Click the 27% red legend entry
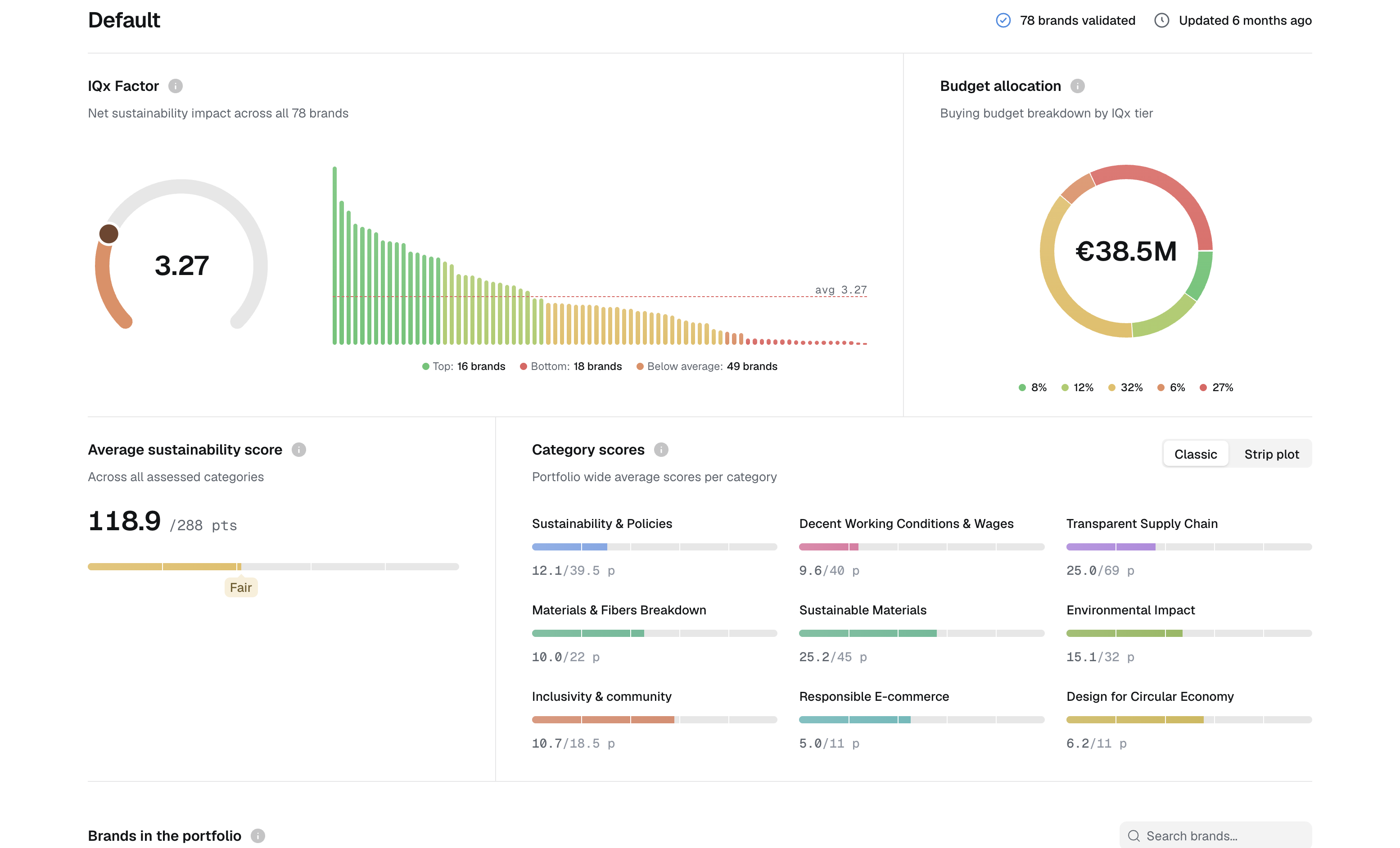The width and height of the screenshot is (1400, 848). pyautogui.click(x=1216, y=388)
